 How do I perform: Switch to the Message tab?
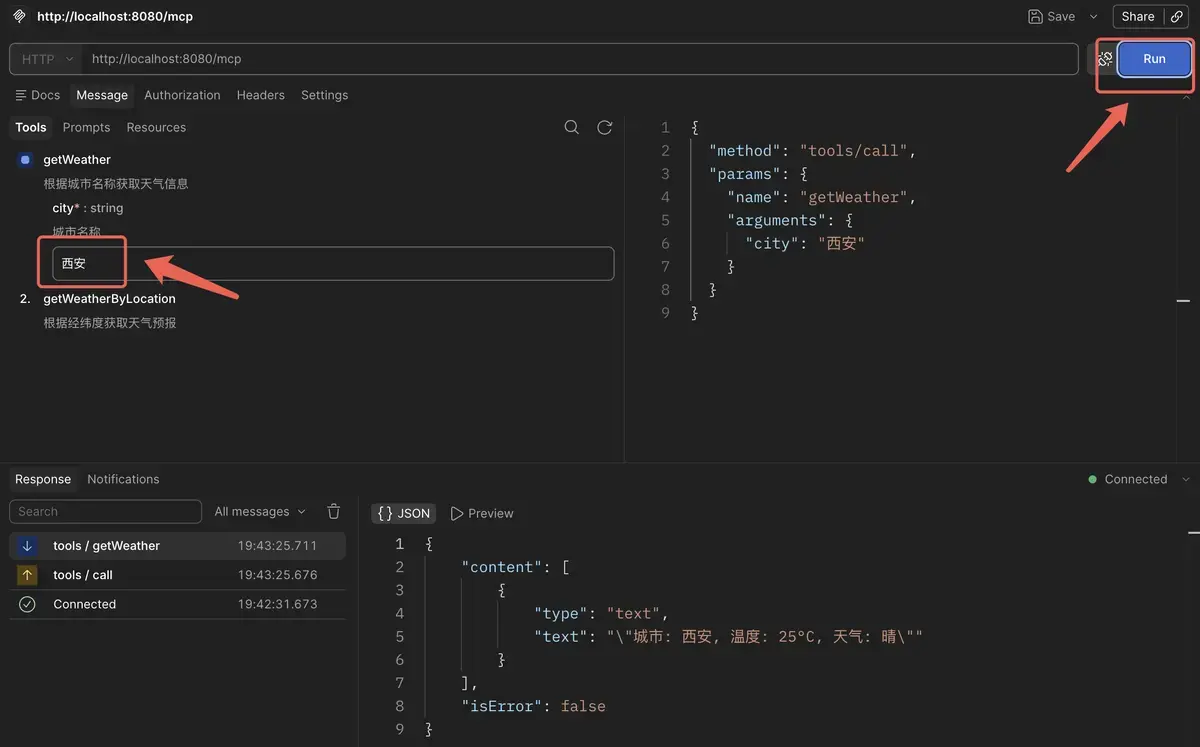click(102, 95)
